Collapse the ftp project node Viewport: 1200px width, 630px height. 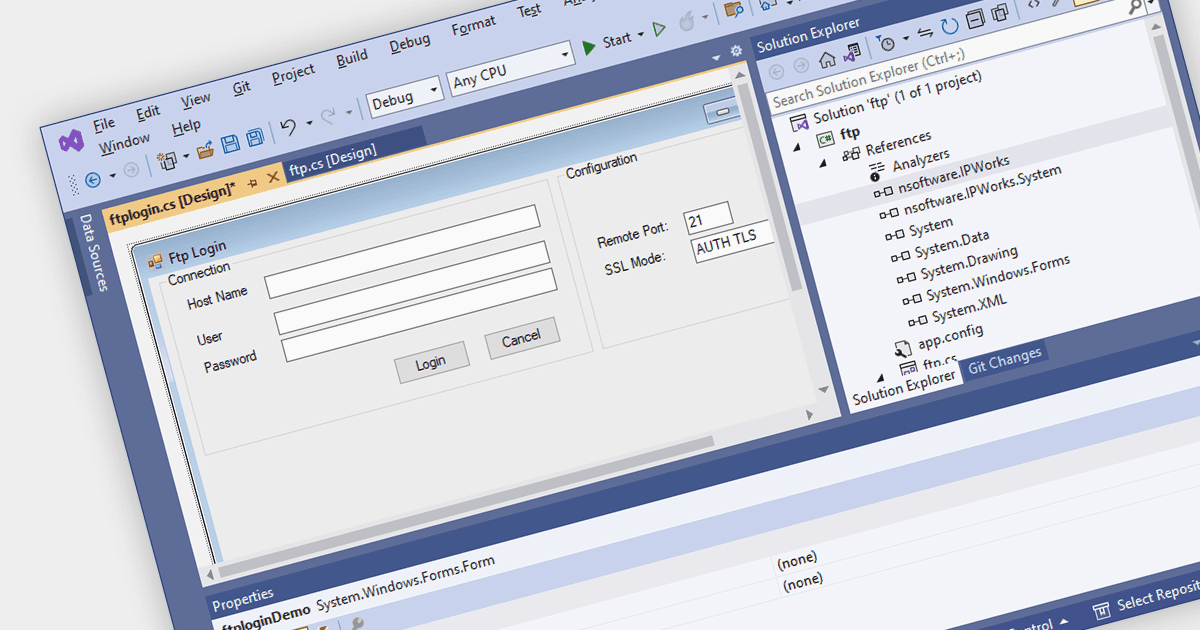point(796,147)
